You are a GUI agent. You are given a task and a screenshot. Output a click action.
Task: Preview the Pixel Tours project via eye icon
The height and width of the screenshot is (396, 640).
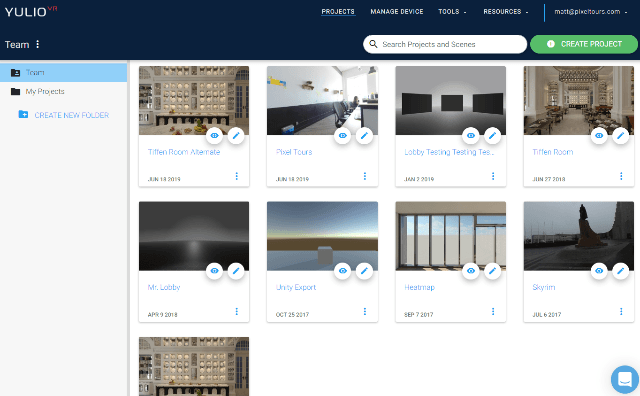point(342,136)
